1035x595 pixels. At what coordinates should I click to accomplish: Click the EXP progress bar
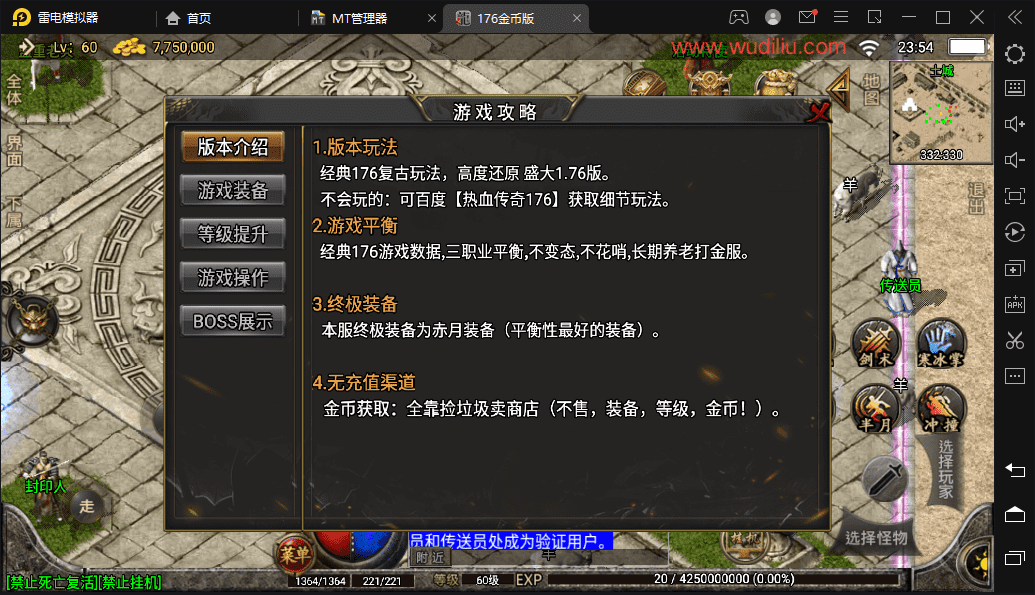tap(723, 579)
